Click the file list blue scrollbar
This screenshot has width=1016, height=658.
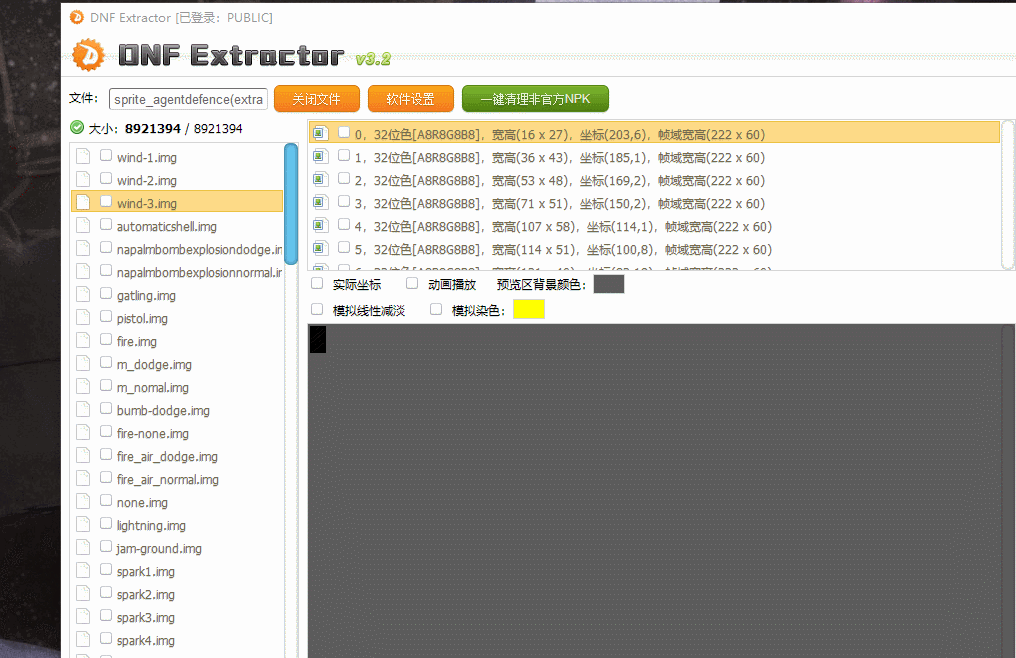(x=291, y=204)
